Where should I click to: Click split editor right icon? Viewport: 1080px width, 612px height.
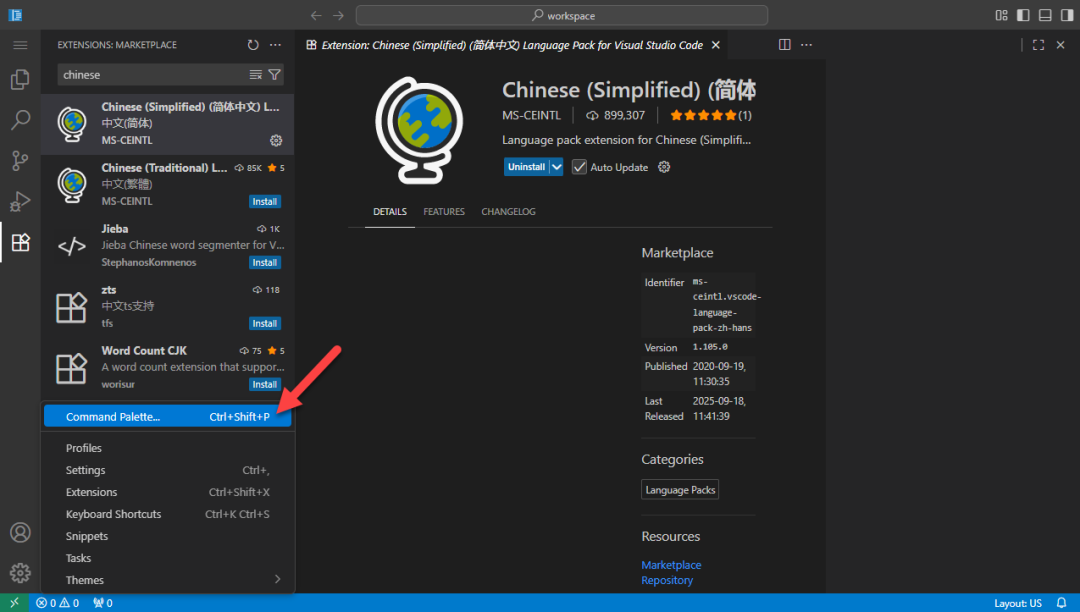tap(785, 45)
